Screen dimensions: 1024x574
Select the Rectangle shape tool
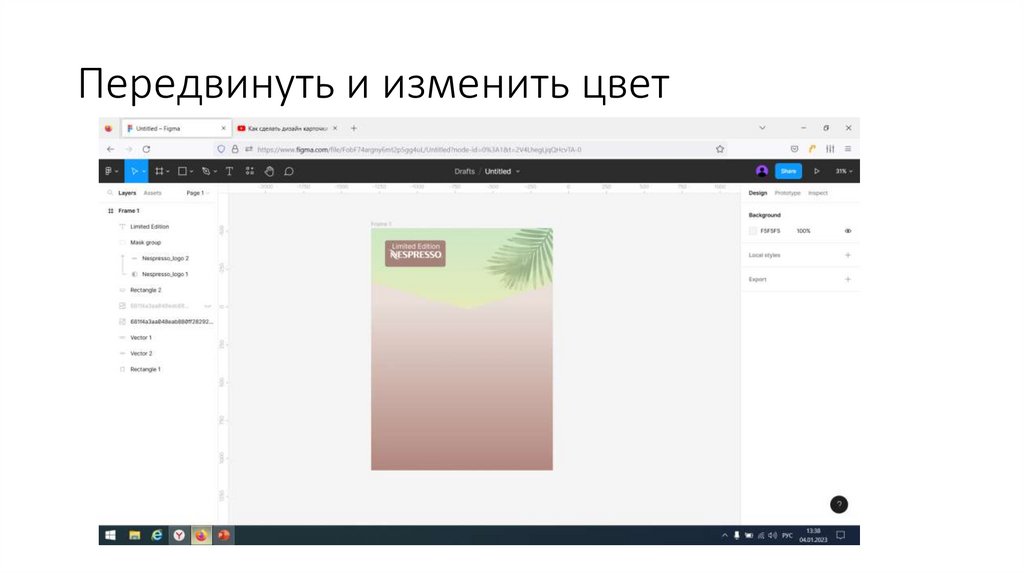182,171
